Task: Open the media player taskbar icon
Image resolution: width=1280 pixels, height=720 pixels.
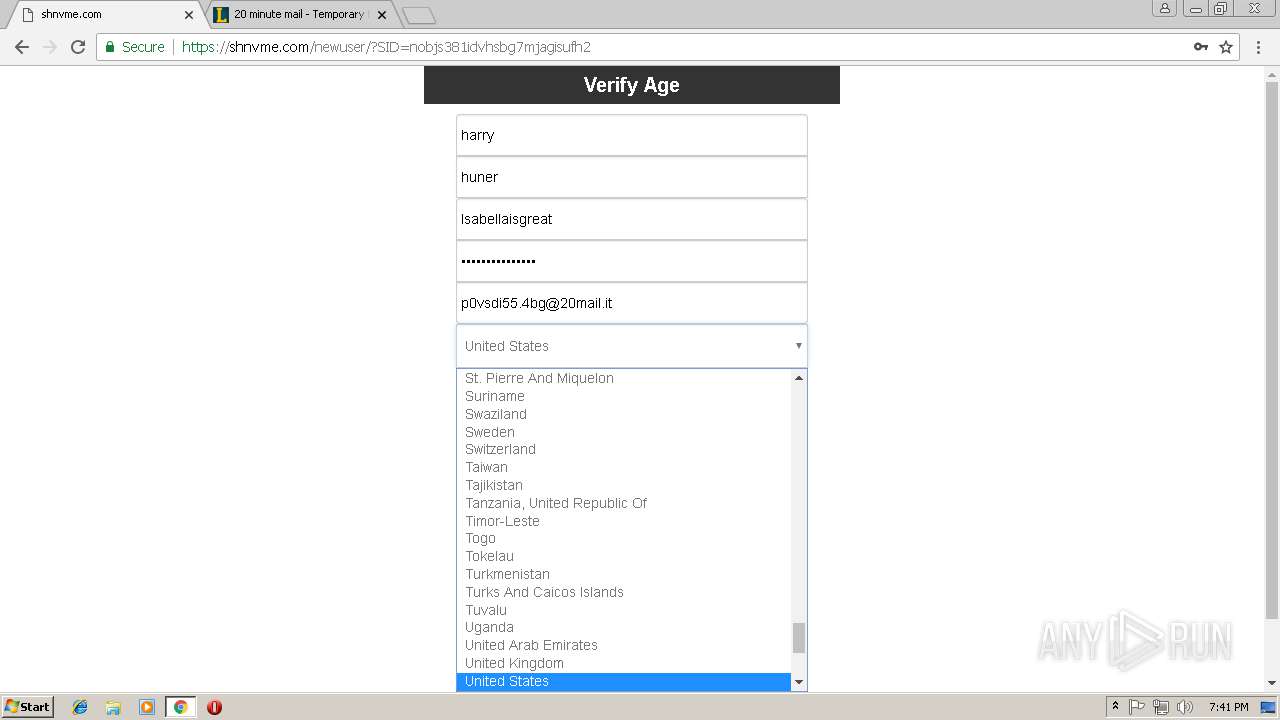Action: (x=147, y=707)
